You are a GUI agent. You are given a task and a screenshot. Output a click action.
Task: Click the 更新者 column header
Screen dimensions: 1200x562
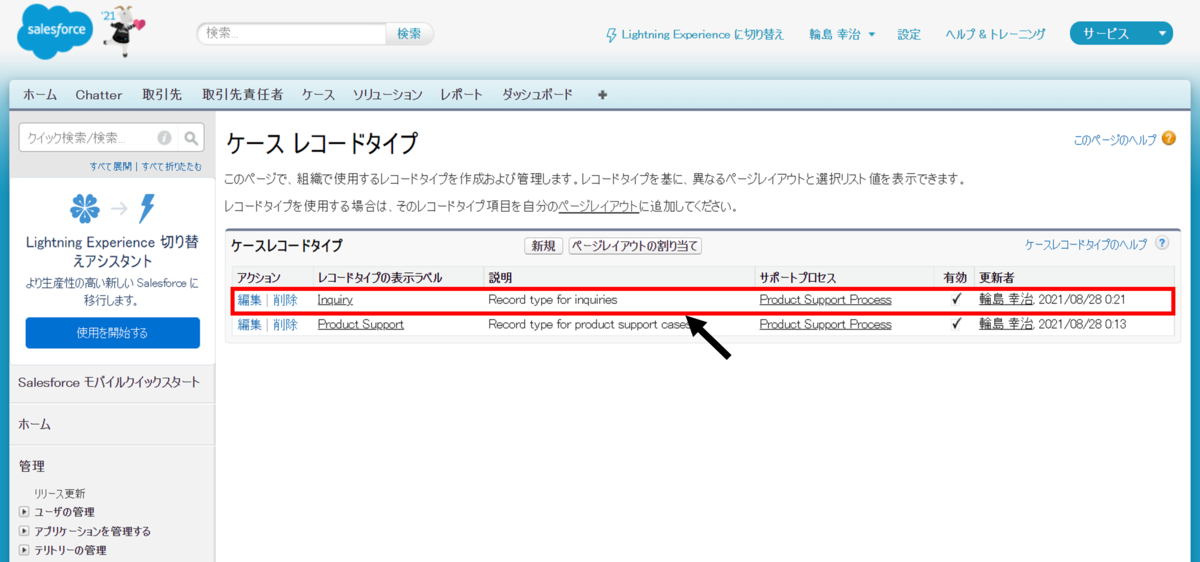coord(996,277)
